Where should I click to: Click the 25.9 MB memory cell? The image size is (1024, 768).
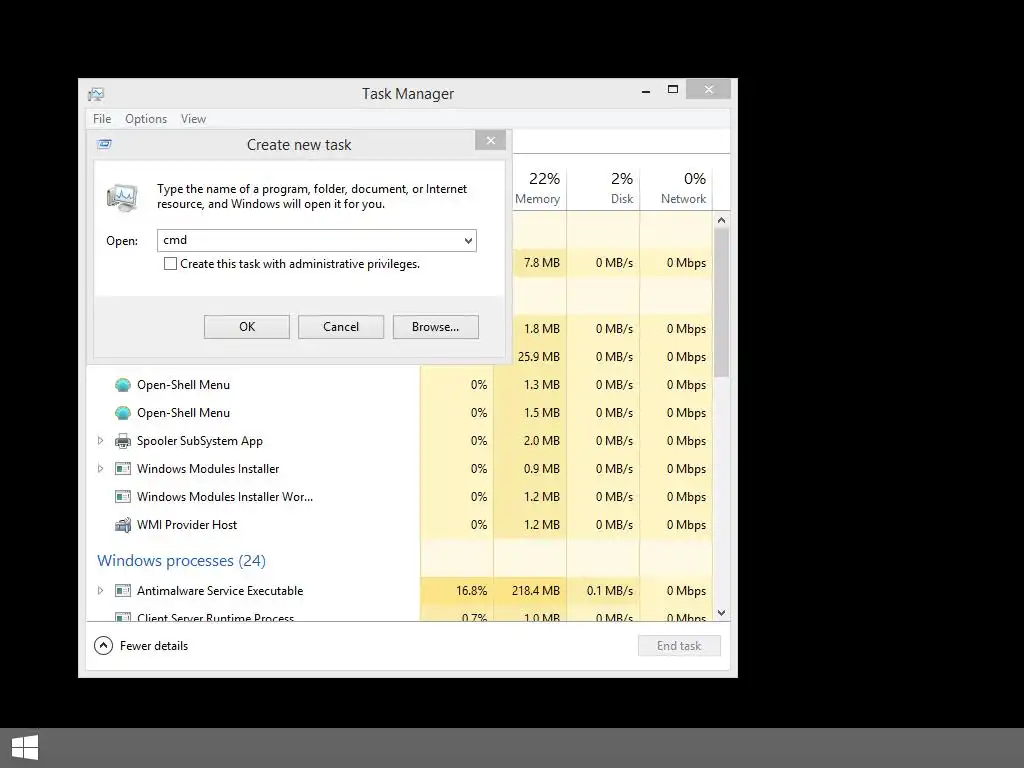539,357
